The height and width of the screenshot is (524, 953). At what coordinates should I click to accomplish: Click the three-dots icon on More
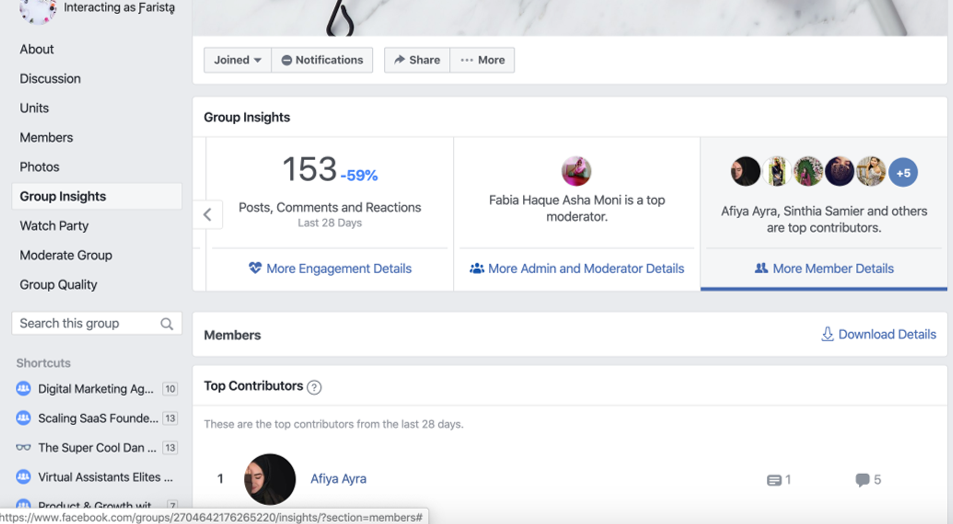(x=467, y=60)
